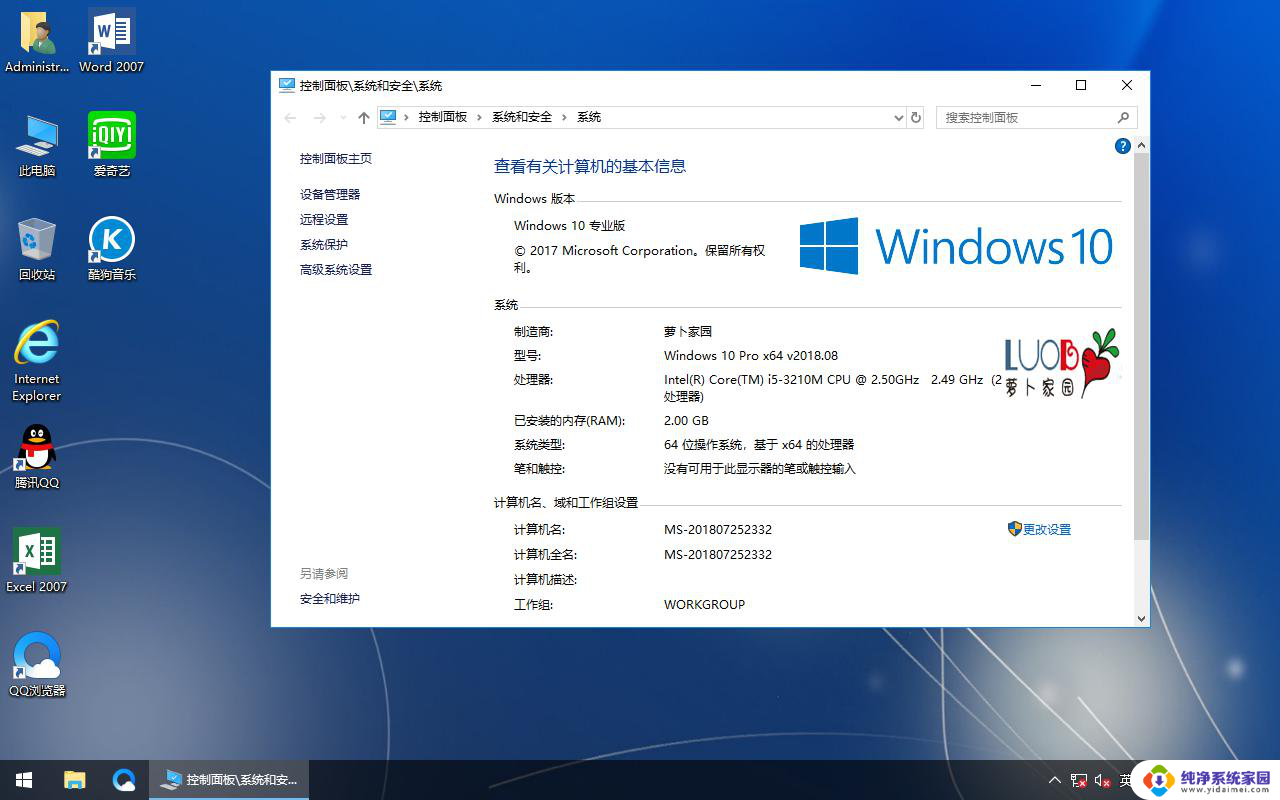The height and width of the screenshot is (800, 1280).
Task: Open the Administrator folder desktop icon
Action: (37, 42)
